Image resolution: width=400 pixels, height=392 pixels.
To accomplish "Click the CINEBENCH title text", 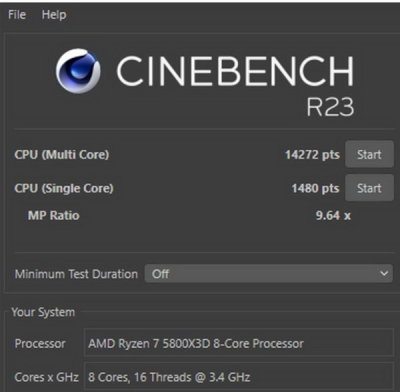I will tap(235, 71).
